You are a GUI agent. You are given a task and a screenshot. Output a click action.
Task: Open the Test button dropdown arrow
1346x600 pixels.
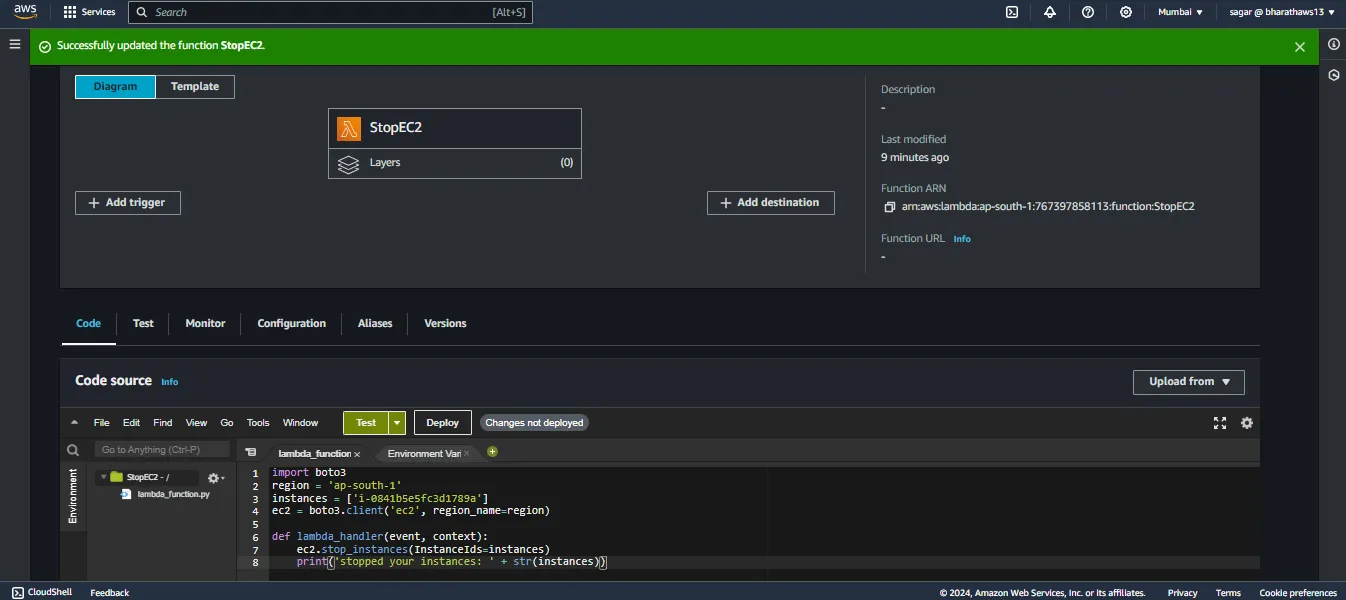(x=398, y=423)
